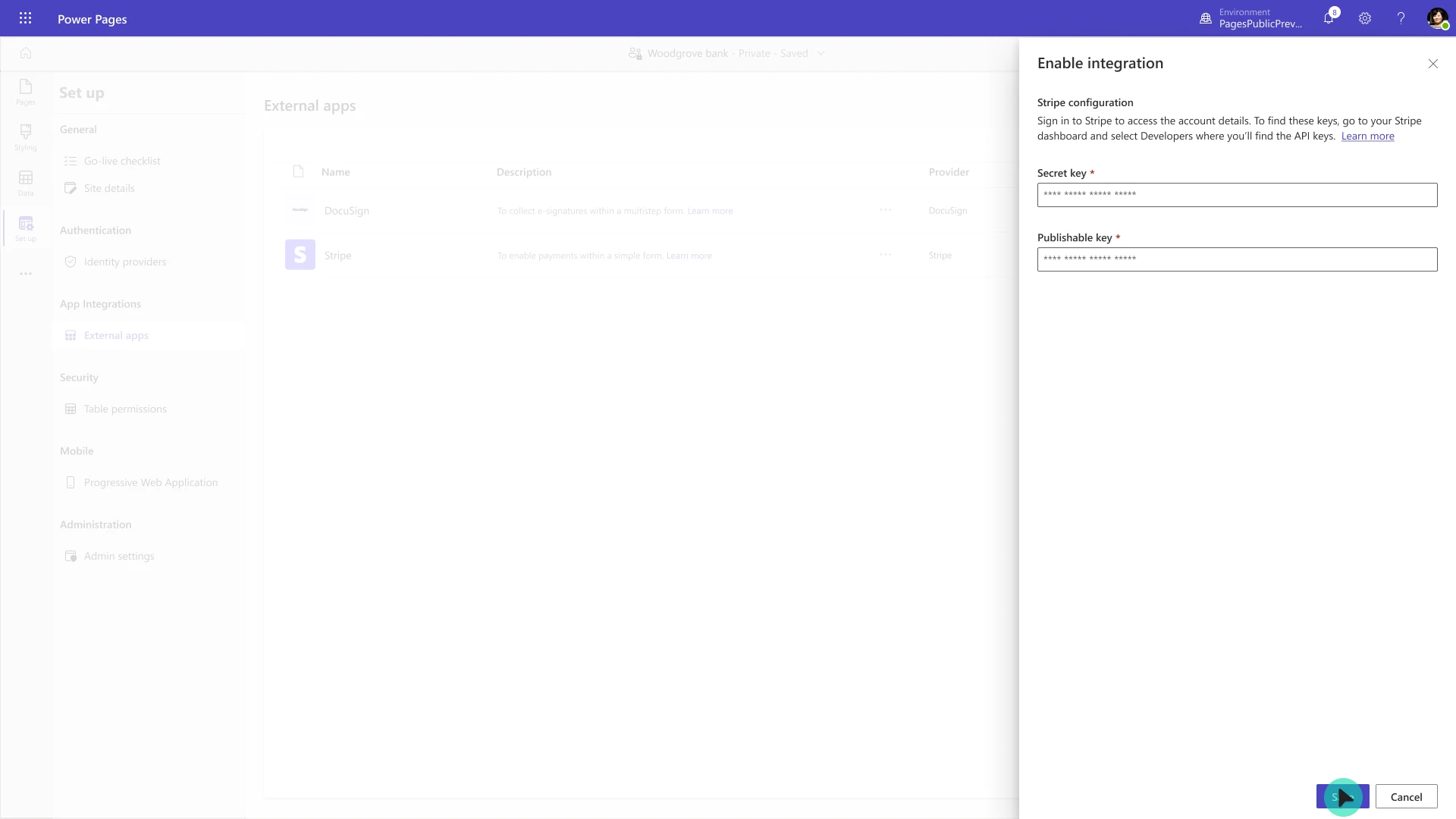Open the PagesPublicPrev environment picker

1251,18
